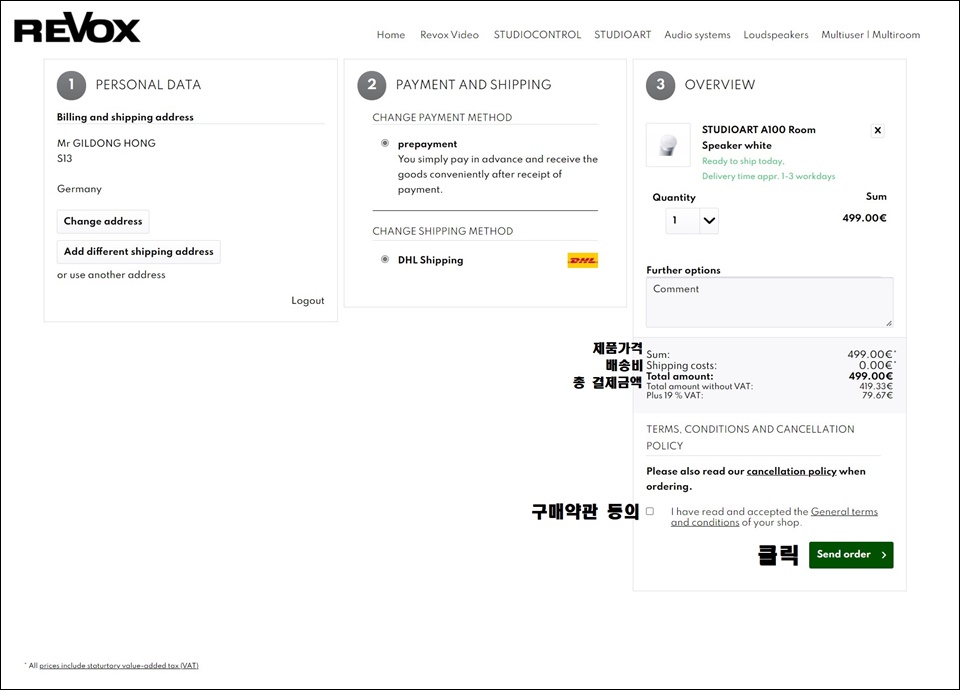Open Revox Video menu item
The height and width of the screenshot is (690, 960).
(x=449, y=35)
